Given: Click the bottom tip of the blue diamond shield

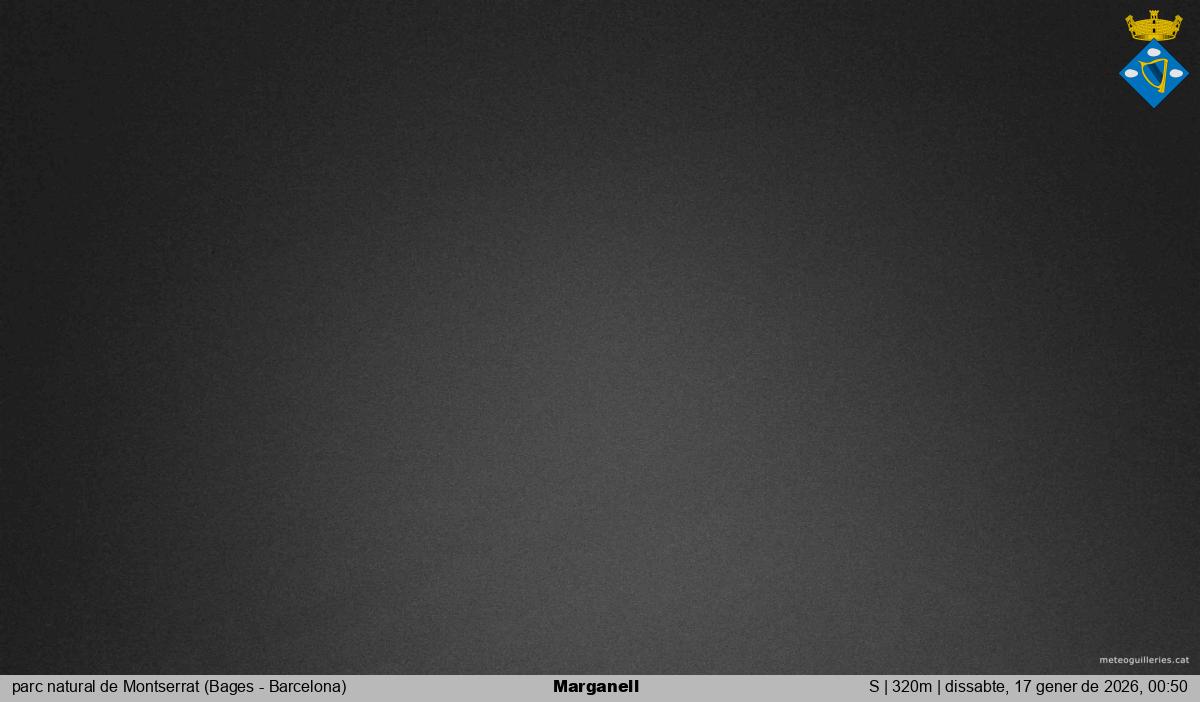Looking at the screenshot, I should pos(1154,105).
